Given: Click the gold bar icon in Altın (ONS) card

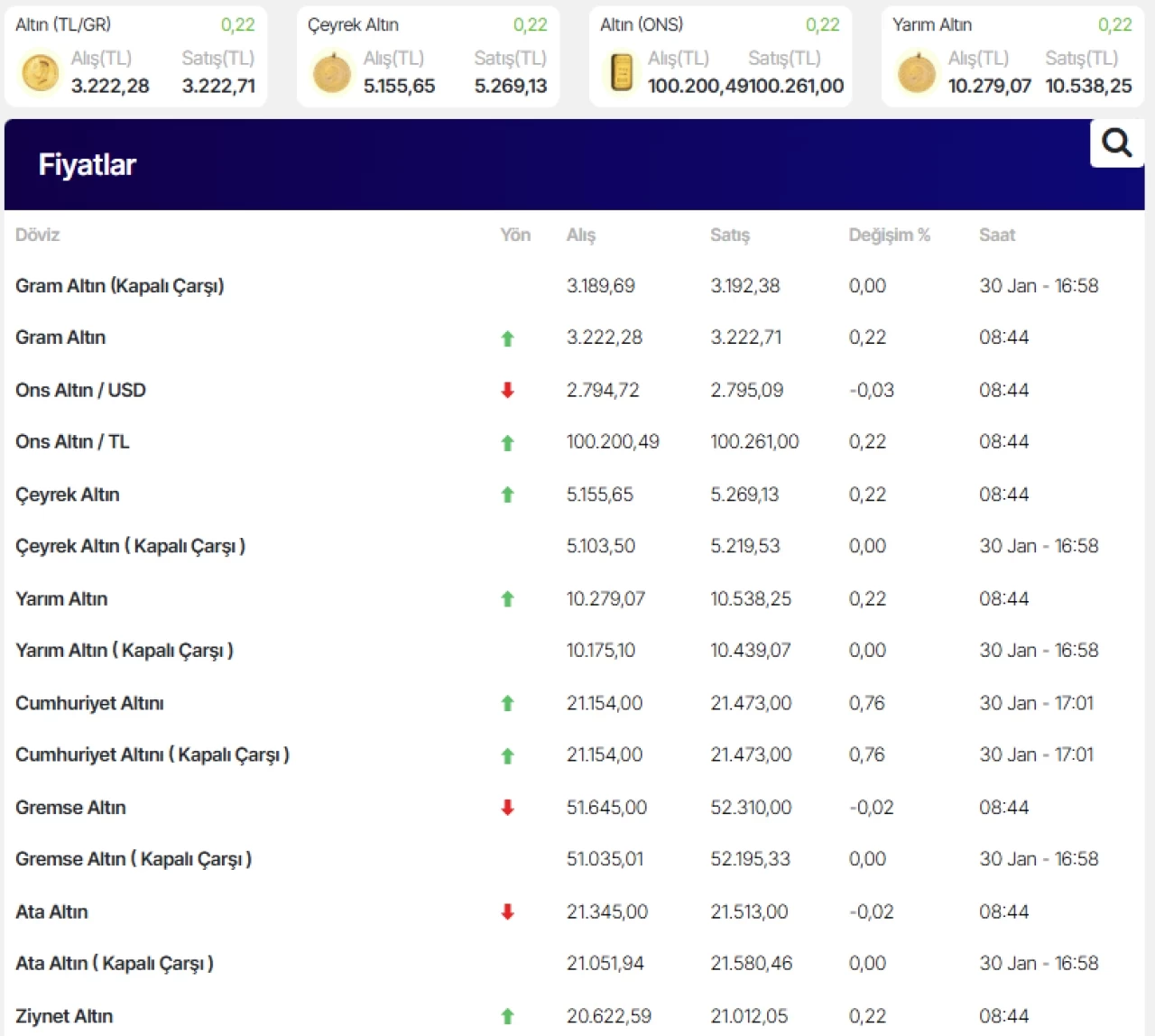Looking at the screenshot, I should click(x=622, y=72).
